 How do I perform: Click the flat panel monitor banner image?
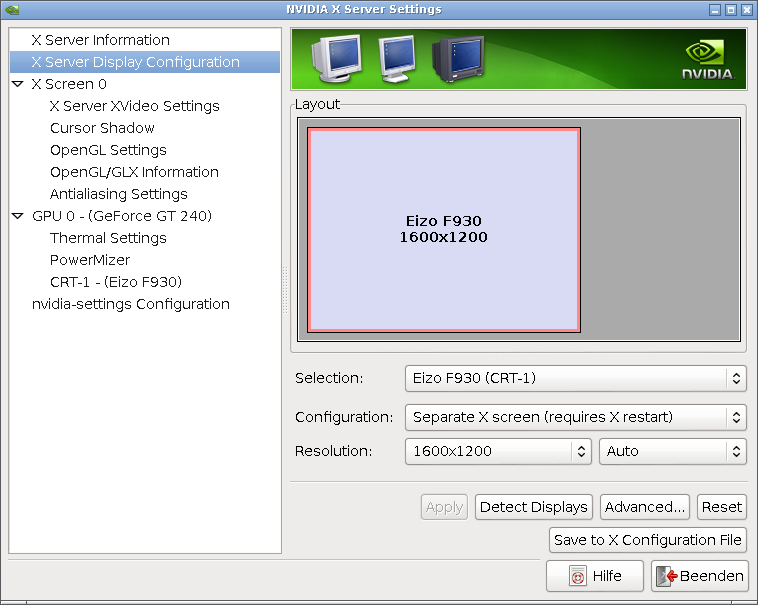click(x=397, y=59)
